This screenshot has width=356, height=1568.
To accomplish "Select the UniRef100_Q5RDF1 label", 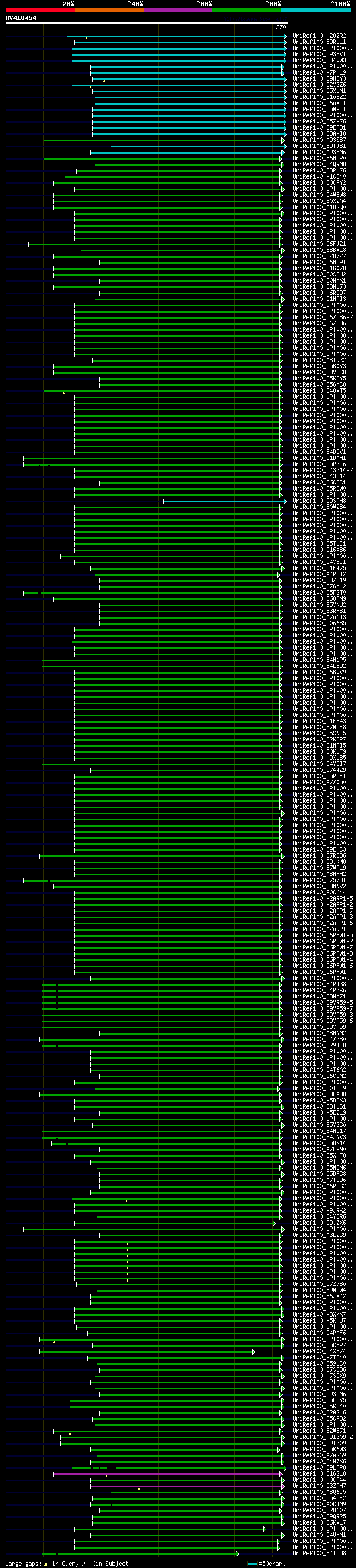I will click(319, 776).
